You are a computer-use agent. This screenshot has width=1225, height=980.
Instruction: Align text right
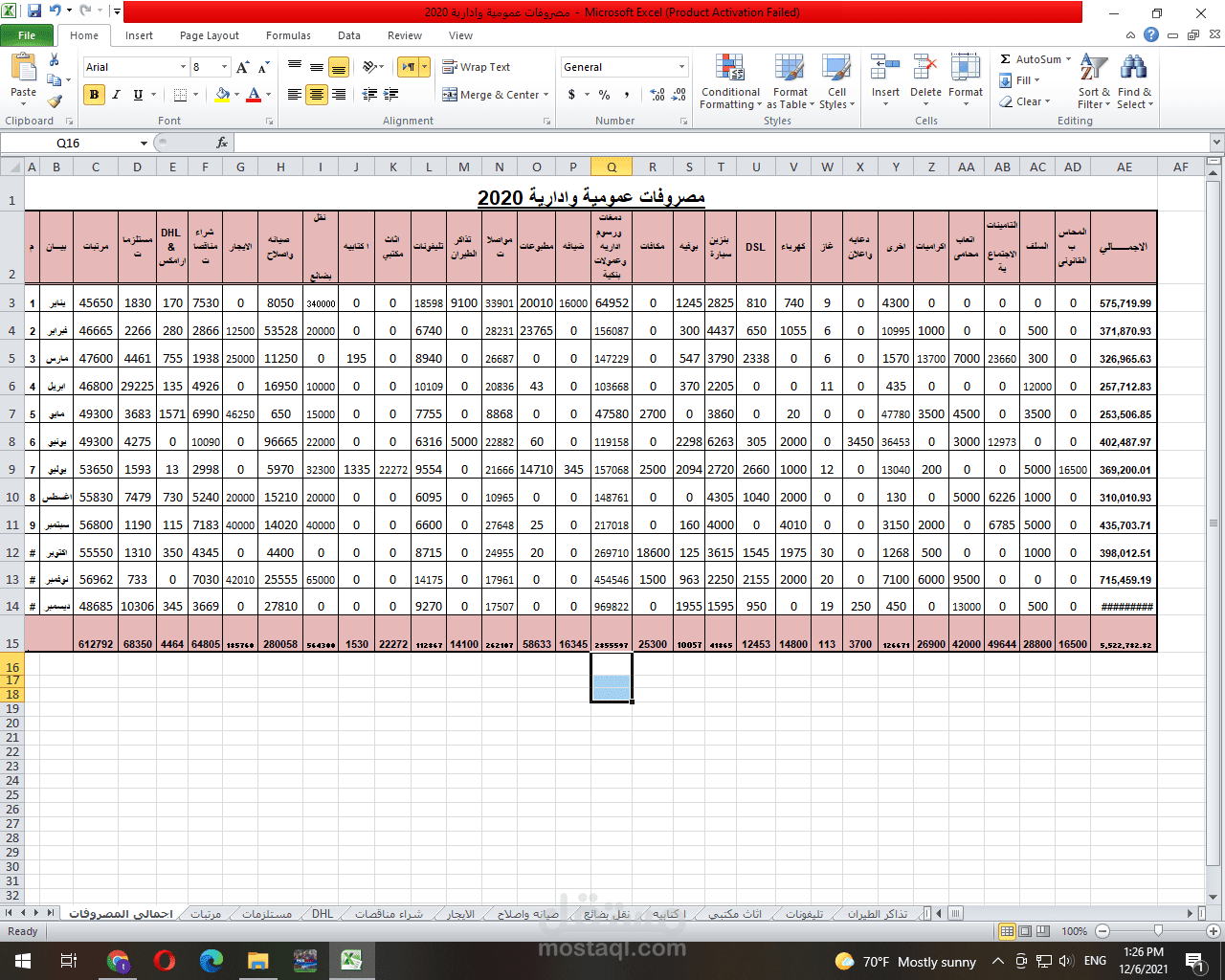click(338, 95)
